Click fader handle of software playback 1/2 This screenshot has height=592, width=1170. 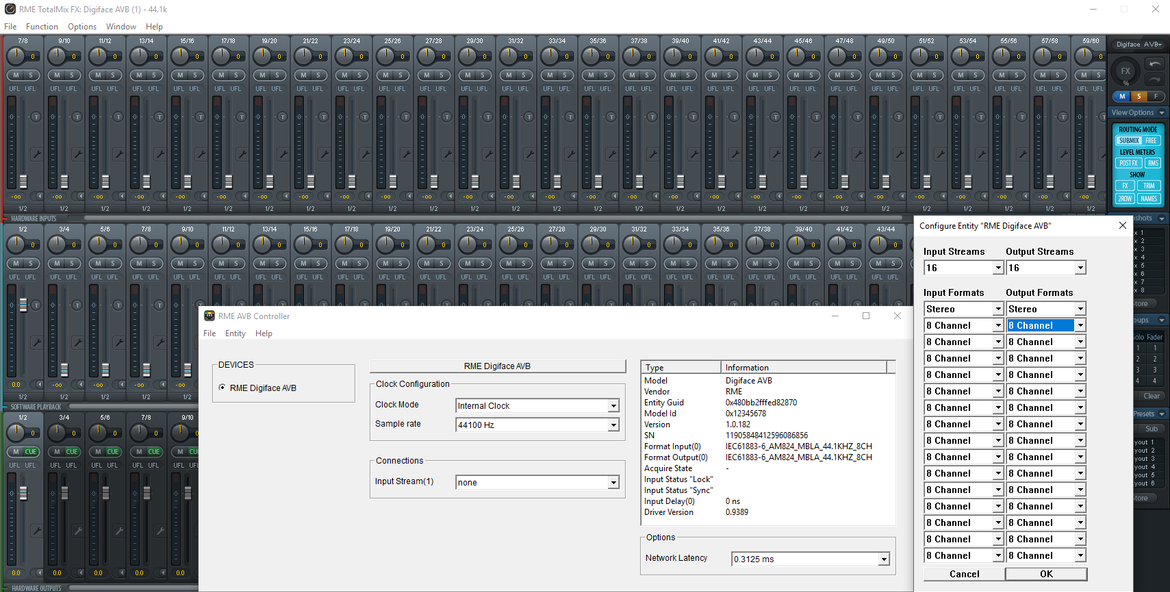[x=22, y=305]
